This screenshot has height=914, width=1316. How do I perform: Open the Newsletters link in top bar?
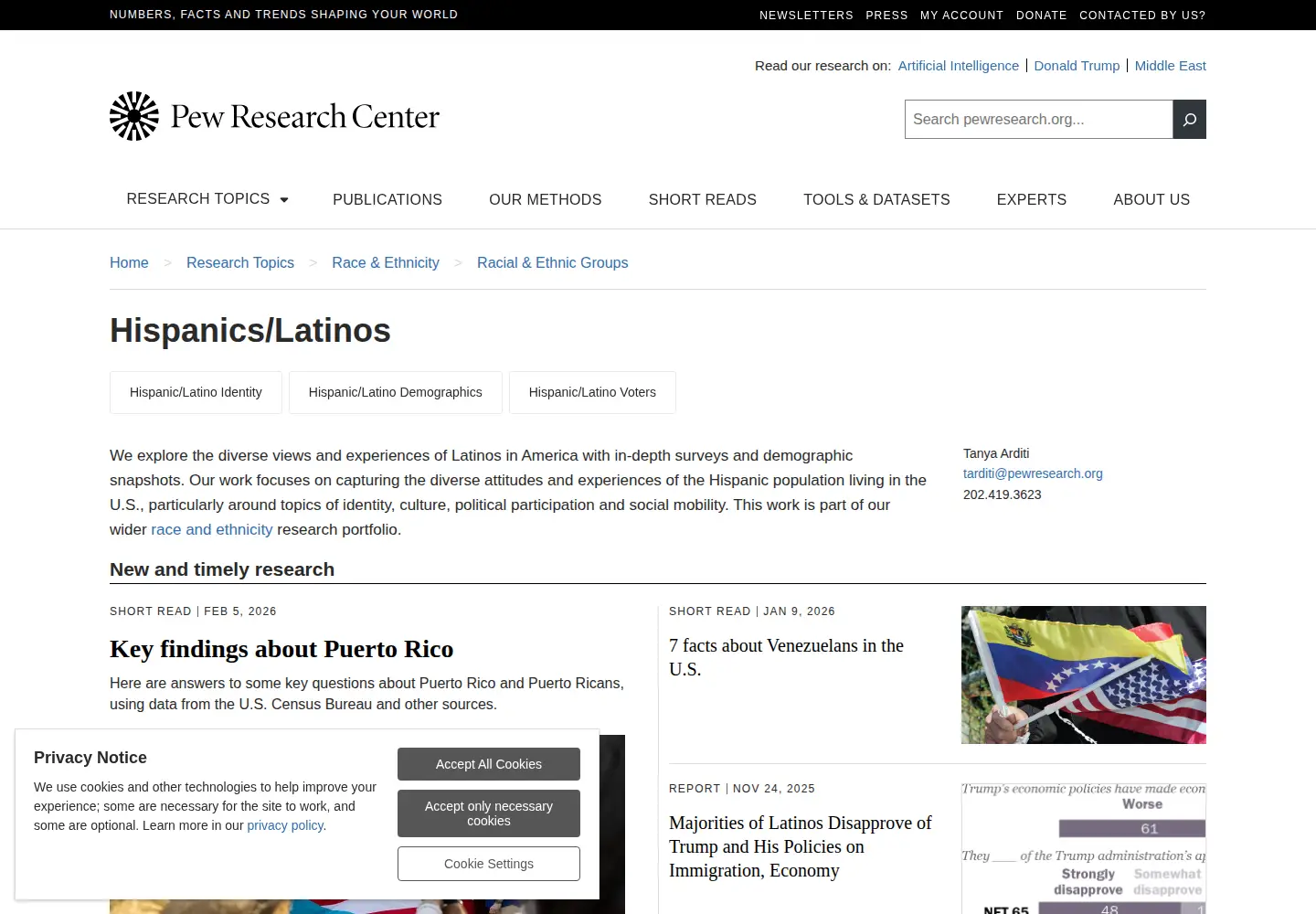pos(806,16)
